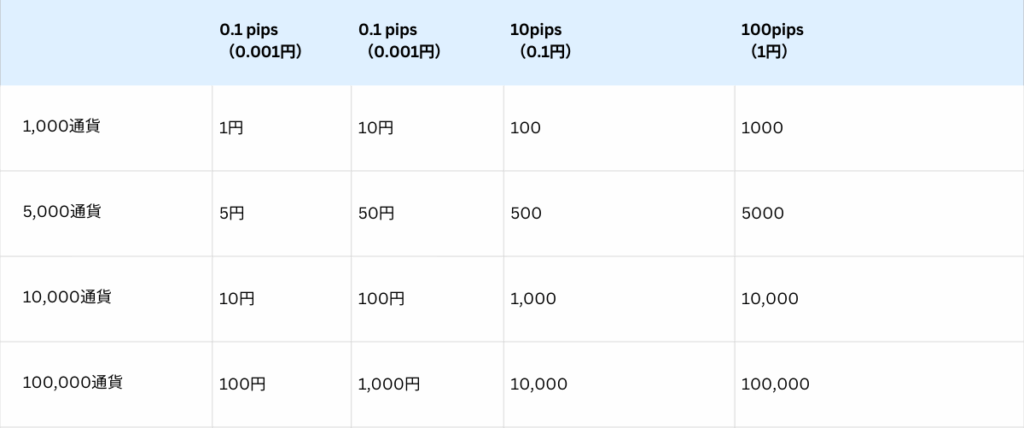The width and height of the screenshot is (1024, 428).
Task: Select the 1,000円 cell
Action: pos(389,384)
